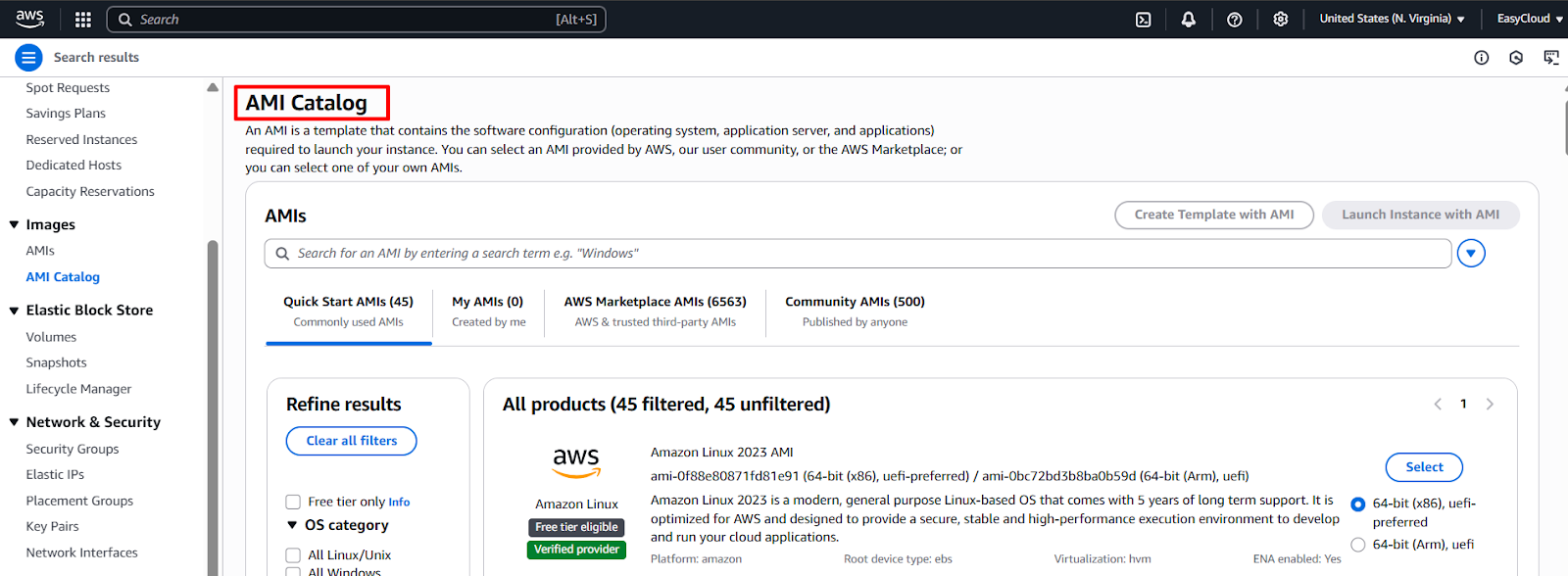The width and height of the screenshot is (1568, 576).
Task: Enable the Free tier only checkbox
Action: click(x=293, y=502)
